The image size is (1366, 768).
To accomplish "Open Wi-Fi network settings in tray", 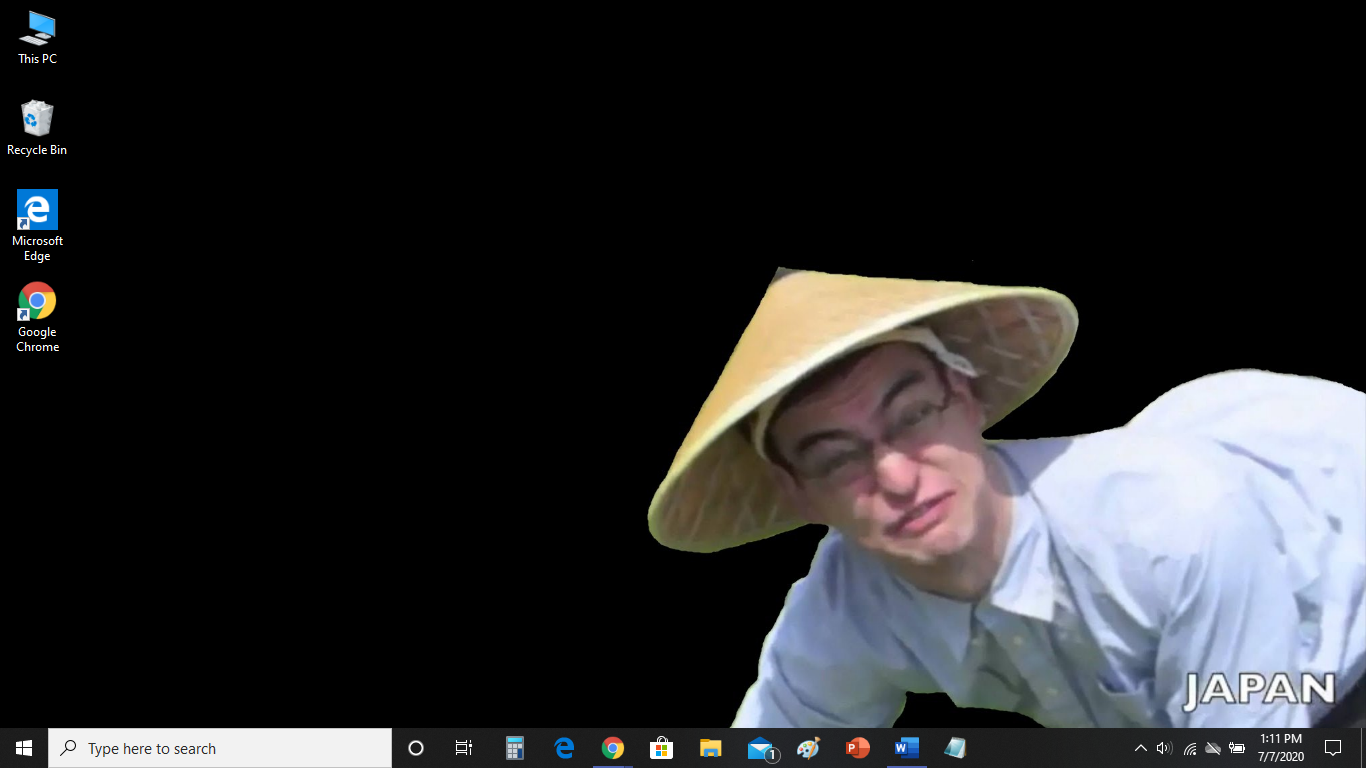I will pos(1189,748).
